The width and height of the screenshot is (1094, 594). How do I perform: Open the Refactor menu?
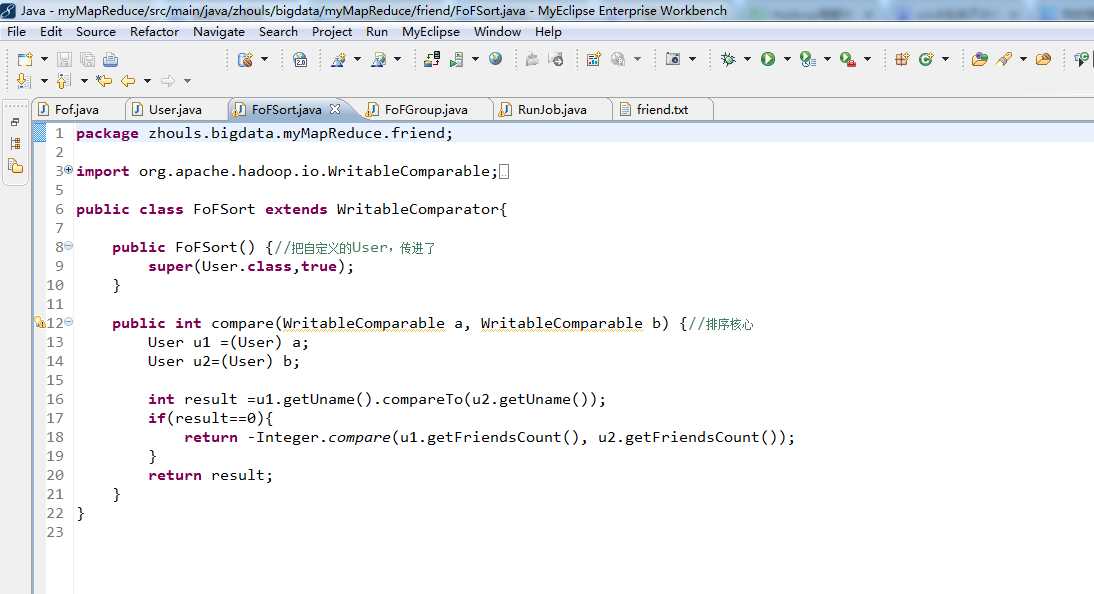(154, 31)
